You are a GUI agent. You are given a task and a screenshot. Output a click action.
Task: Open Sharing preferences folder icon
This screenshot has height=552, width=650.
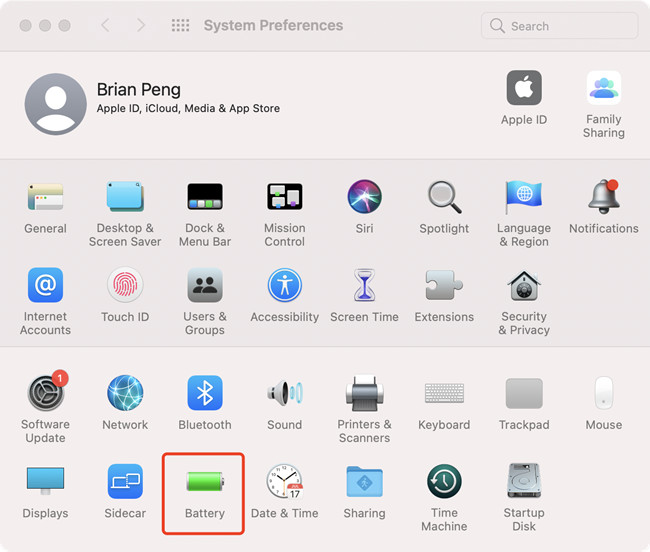pos(364,481)
